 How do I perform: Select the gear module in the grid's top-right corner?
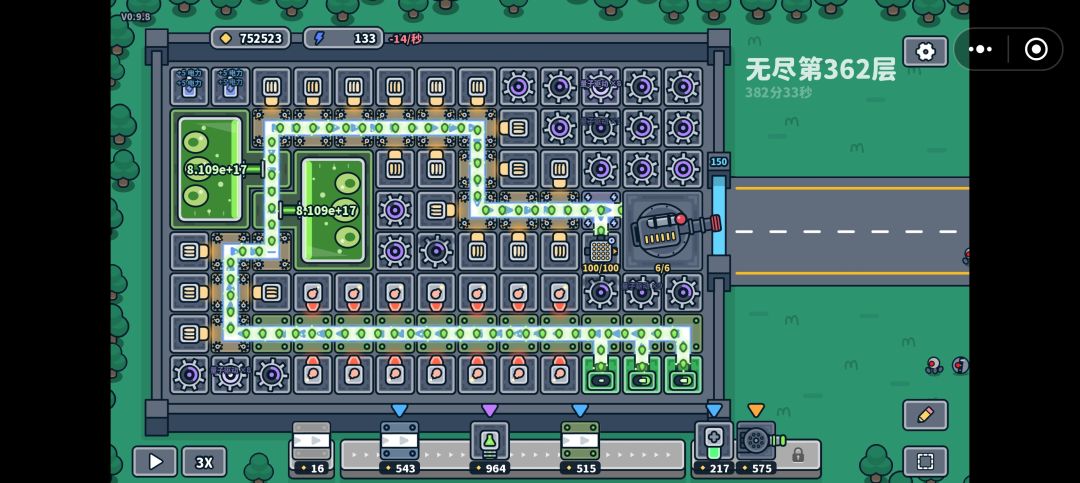coord(683,87)
